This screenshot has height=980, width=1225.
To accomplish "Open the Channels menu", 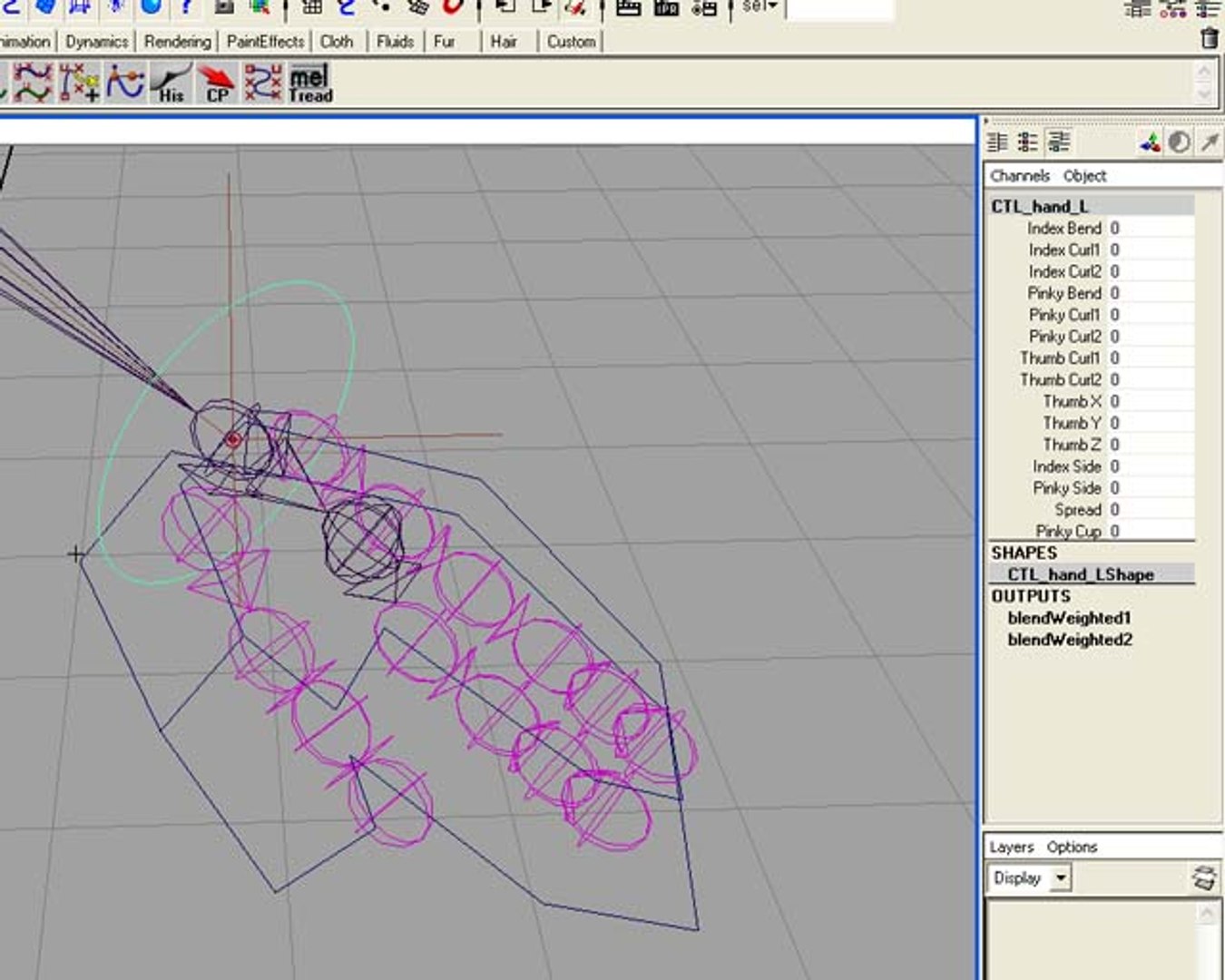I will click(1020, 176).
